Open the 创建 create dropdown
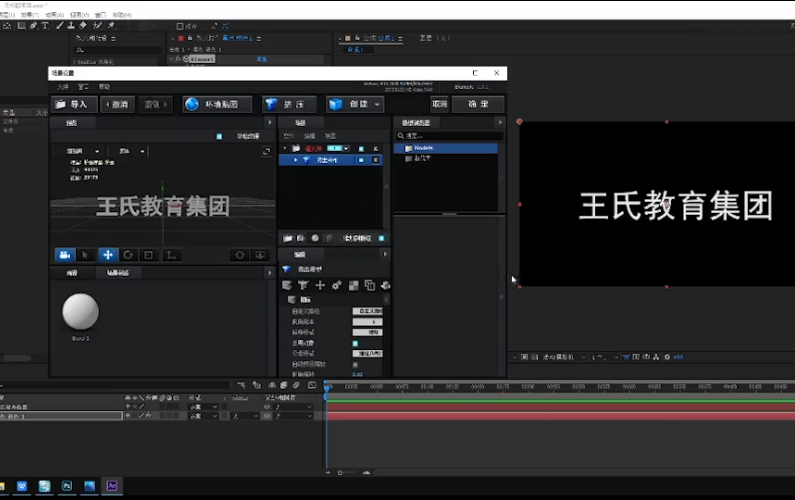Viewport: 795px width, 500px height. [x=354, y=104]
